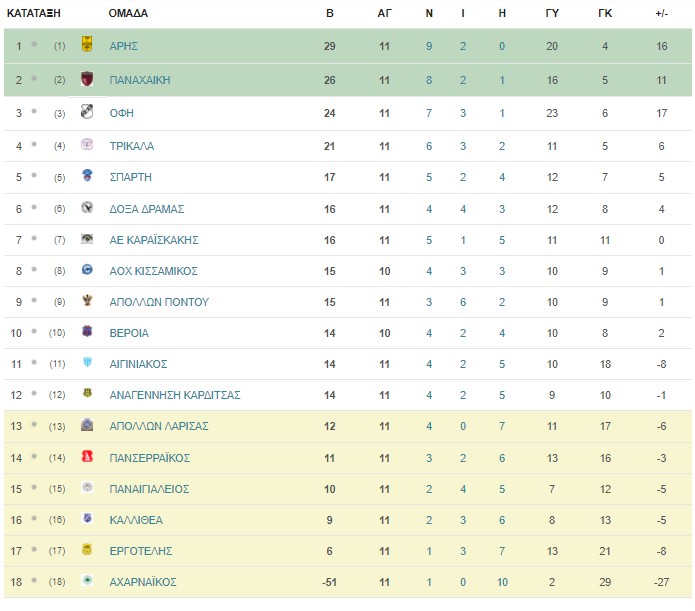Open the ΤΡΙΚΑΛΑ team link

coord(132,146)
